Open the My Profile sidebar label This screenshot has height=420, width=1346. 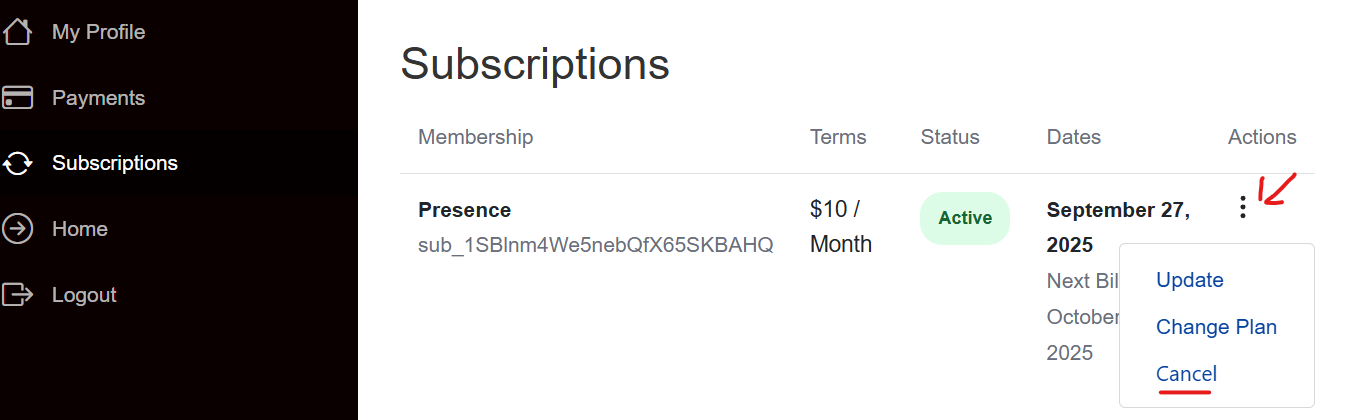(98, 32)
